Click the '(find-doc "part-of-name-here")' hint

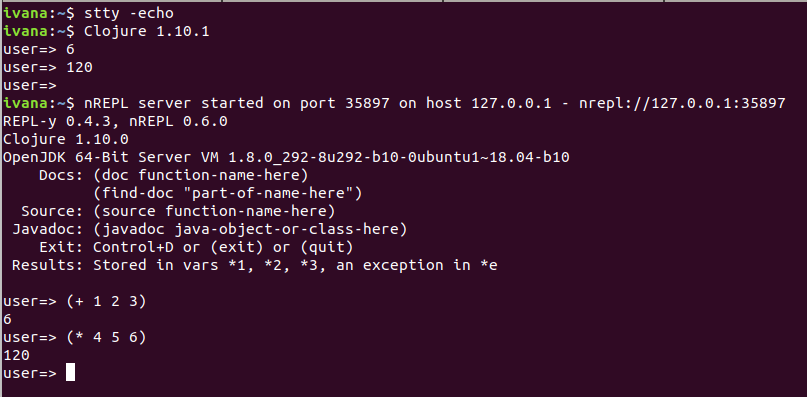pyautogui.click(x=228, y=194)
